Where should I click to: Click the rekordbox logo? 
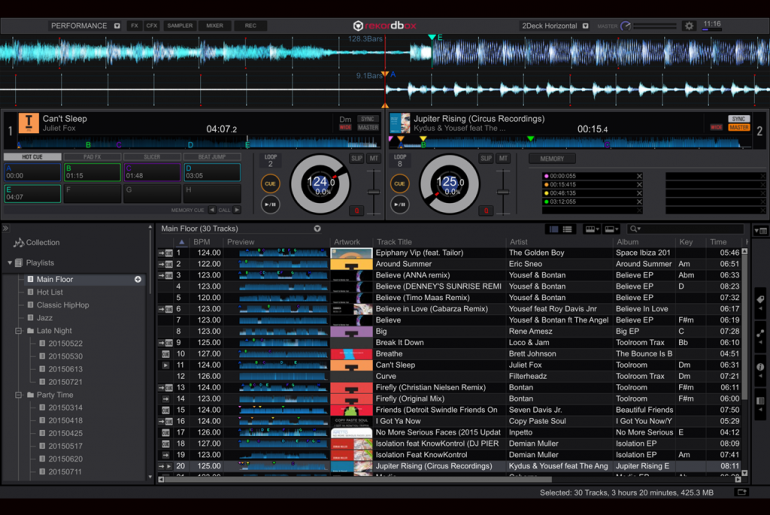pyautogui.click(x=385, y=26)
